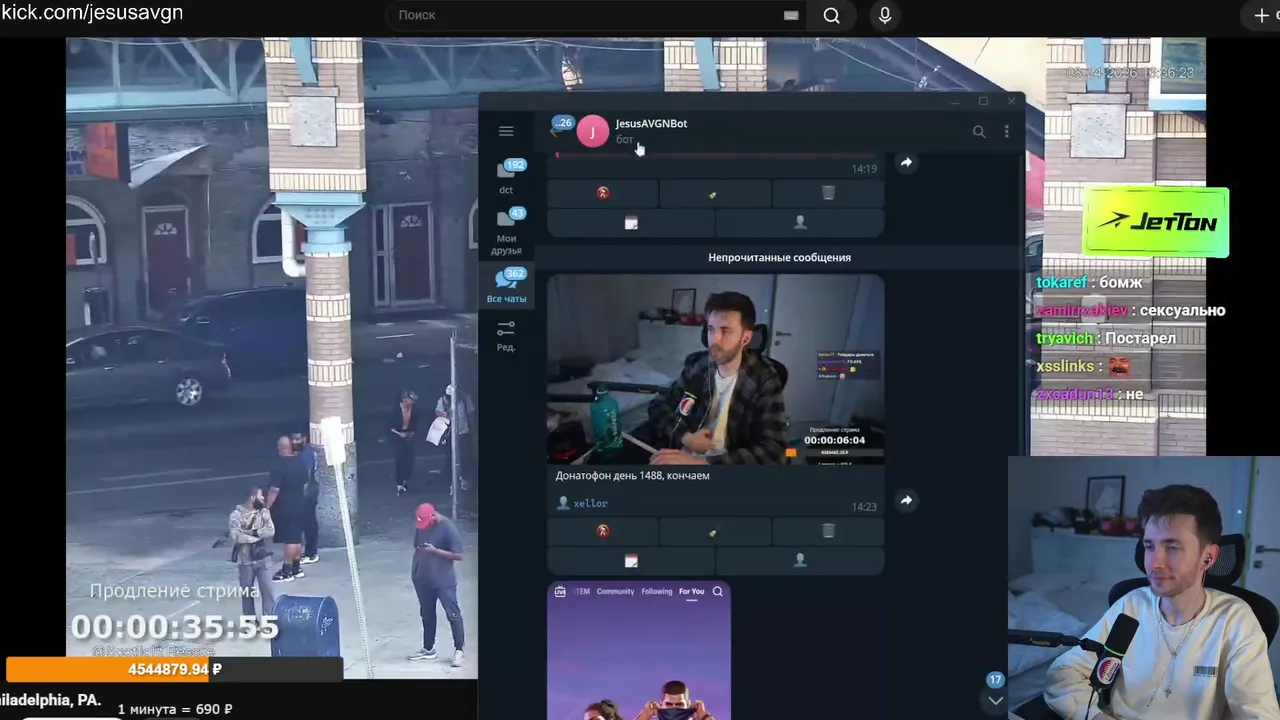1280x720 pixels.
Task: Open the Ред. folder editor
Action: coord(506,335)
